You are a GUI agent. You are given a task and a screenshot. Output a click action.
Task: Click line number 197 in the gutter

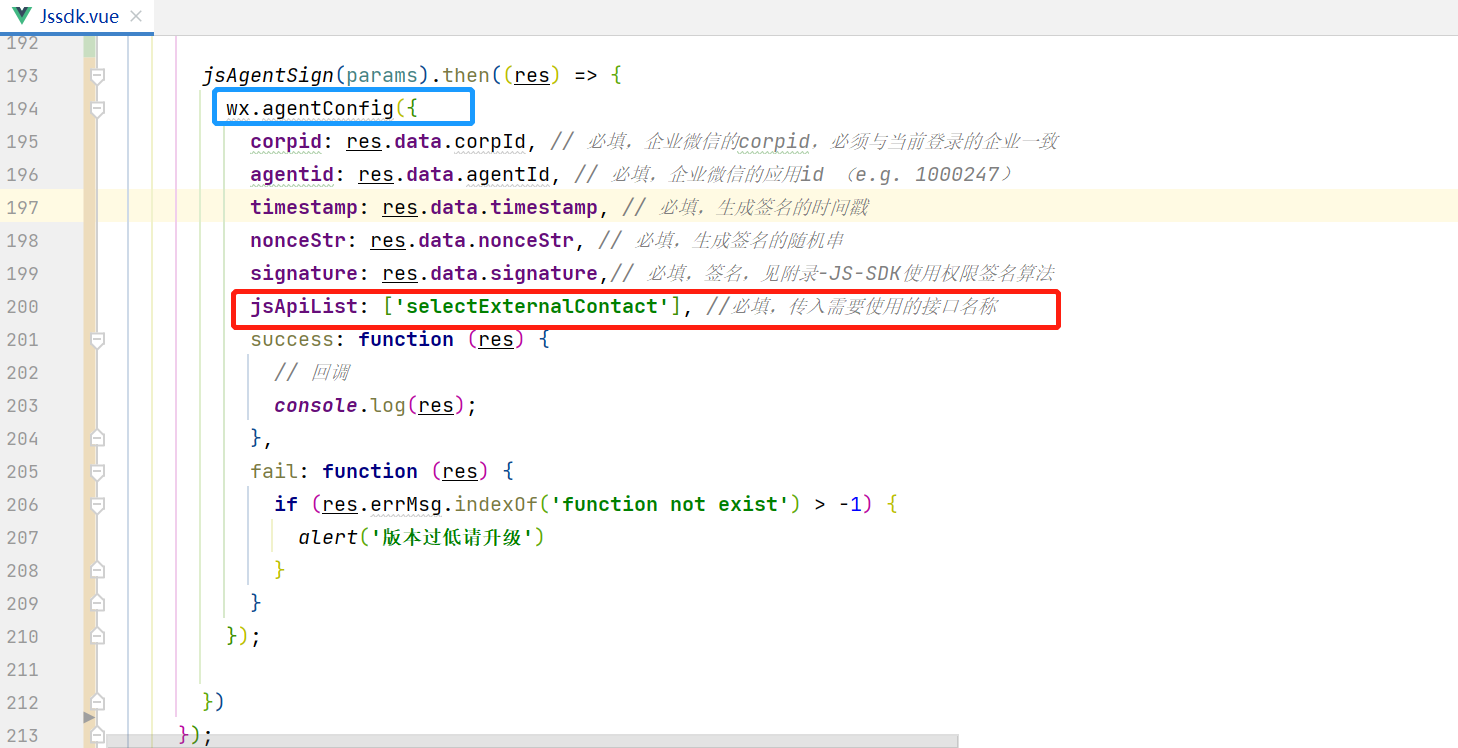coord(22,207)
